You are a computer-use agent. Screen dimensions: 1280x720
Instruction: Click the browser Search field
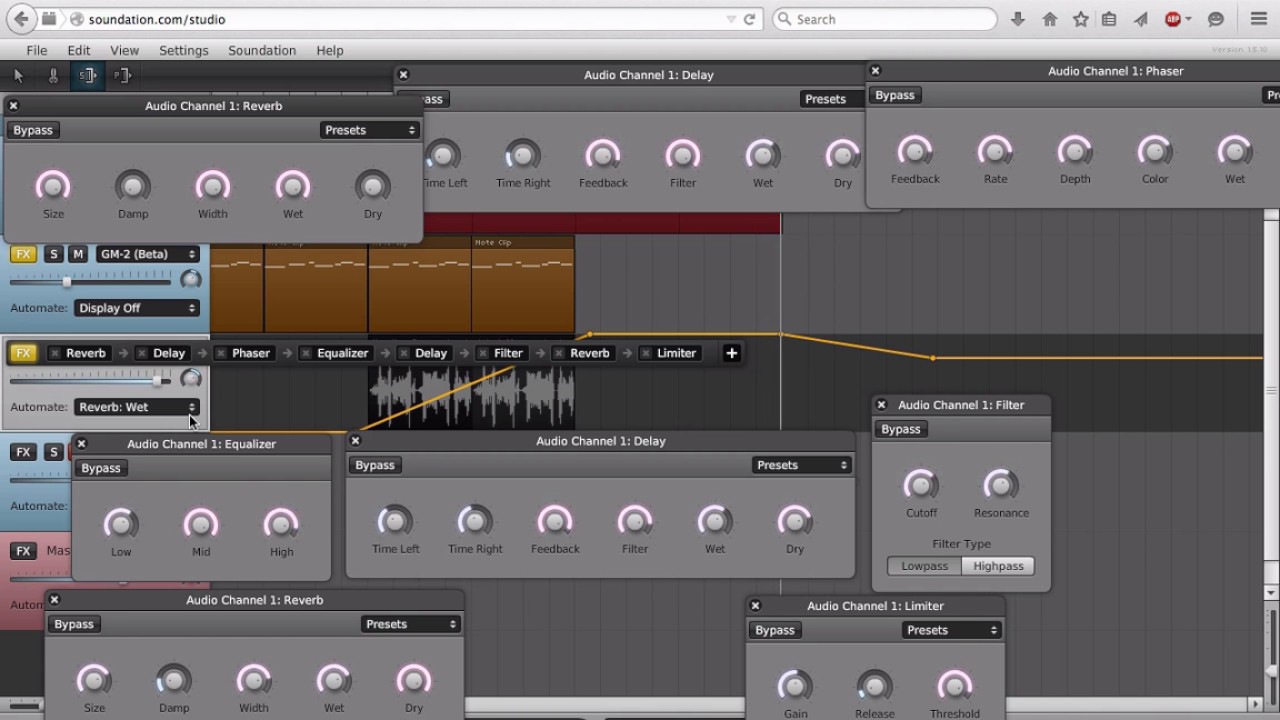(x=885, y=19)
